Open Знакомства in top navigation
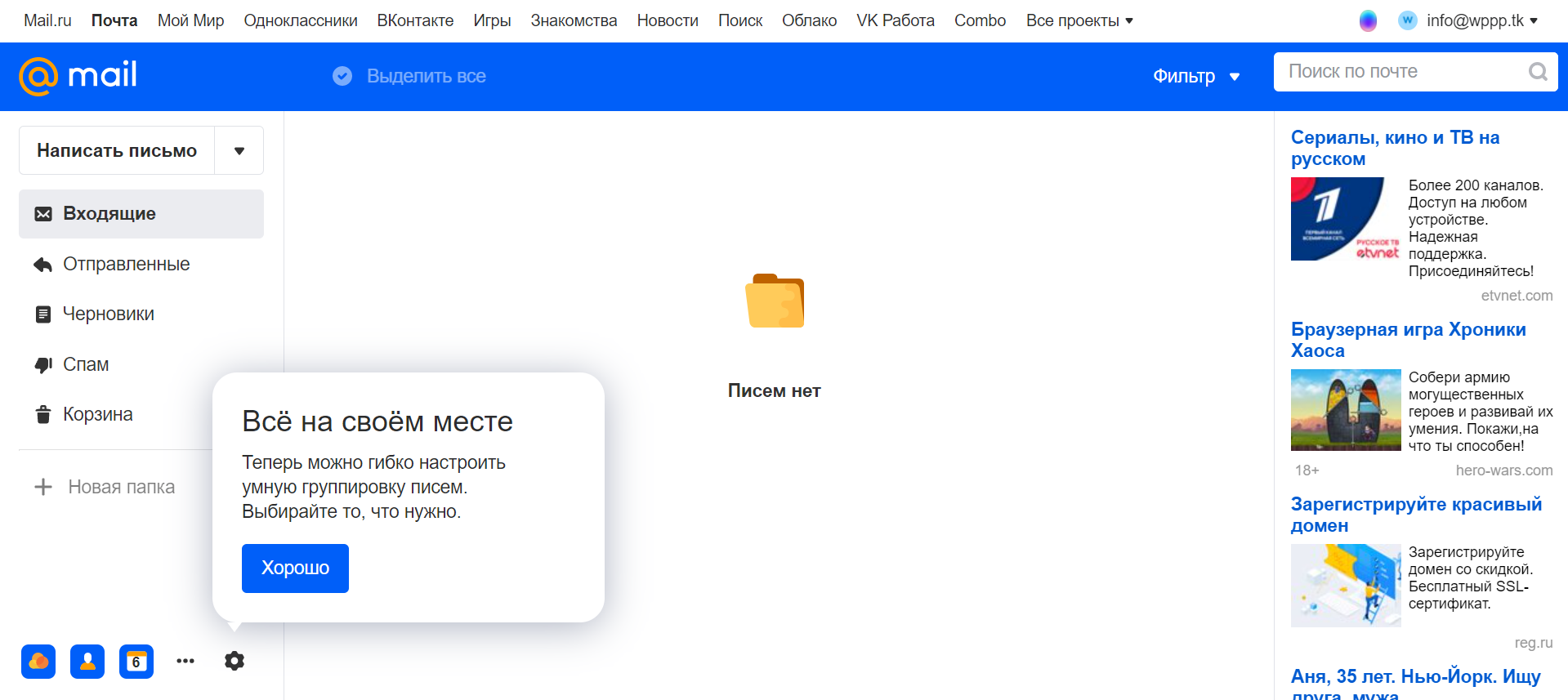The width and height of the screenshot is (1568, 700). [x=574, y=20]
